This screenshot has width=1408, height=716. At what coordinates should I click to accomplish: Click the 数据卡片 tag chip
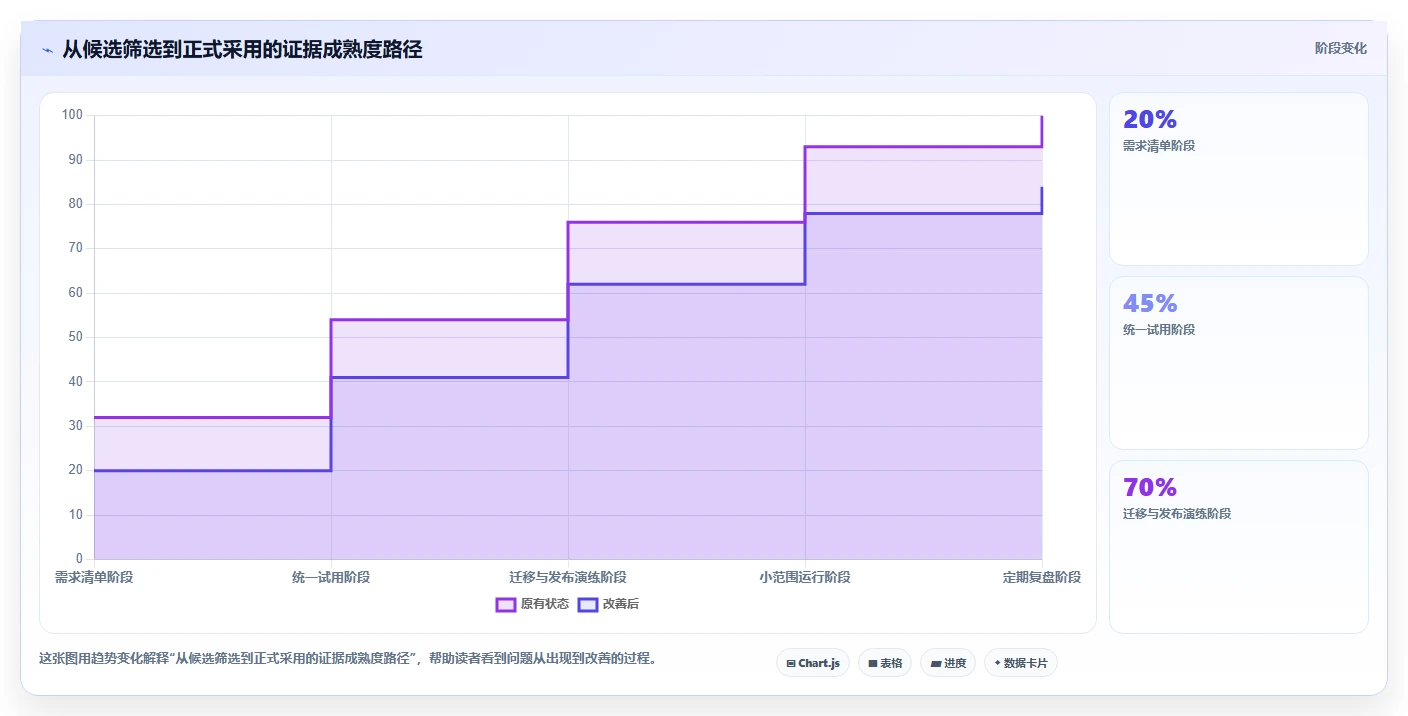click(1021, 663)
